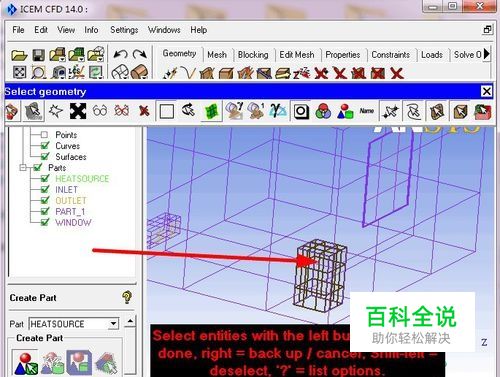
Task: Close the Select geometry toolbar
Action: (x=486, y=91)
